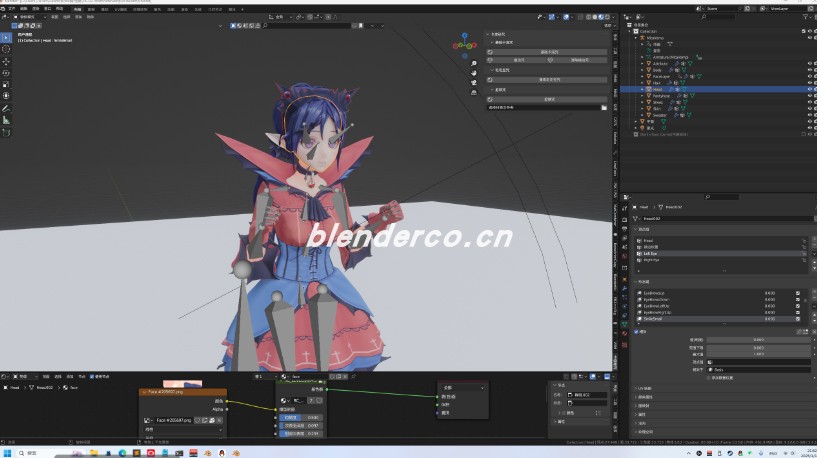817x458 pixels.
Task: Open the Modifiers wrench properties tab
Action: tap(624, 288)
